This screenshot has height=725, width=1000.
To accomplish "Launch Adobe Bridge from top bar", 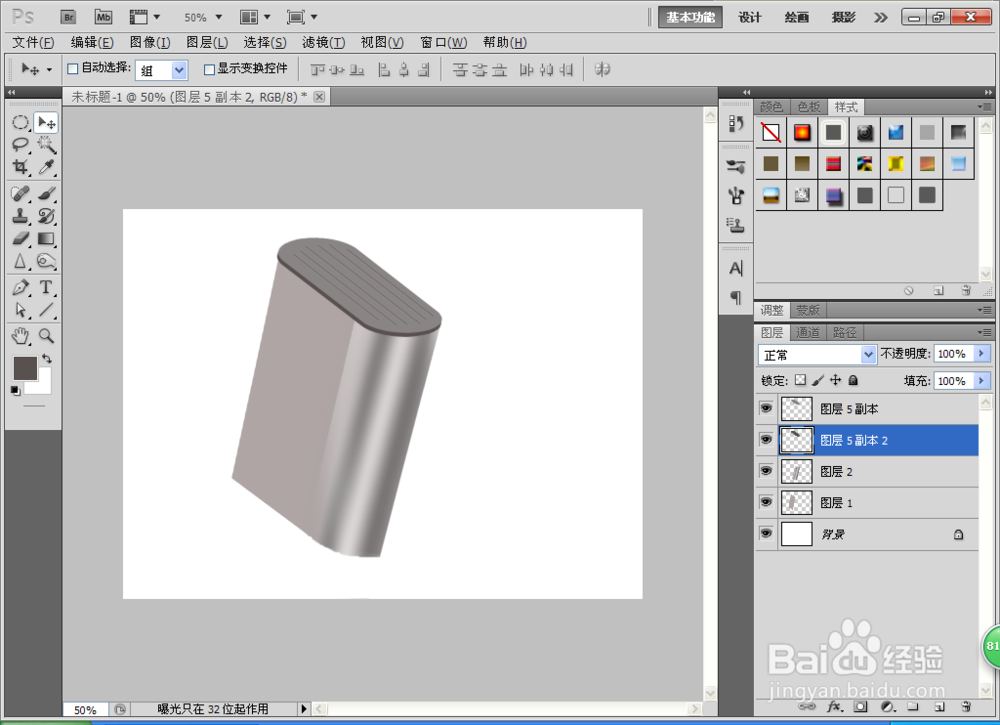I will click(x=68, y=17).
